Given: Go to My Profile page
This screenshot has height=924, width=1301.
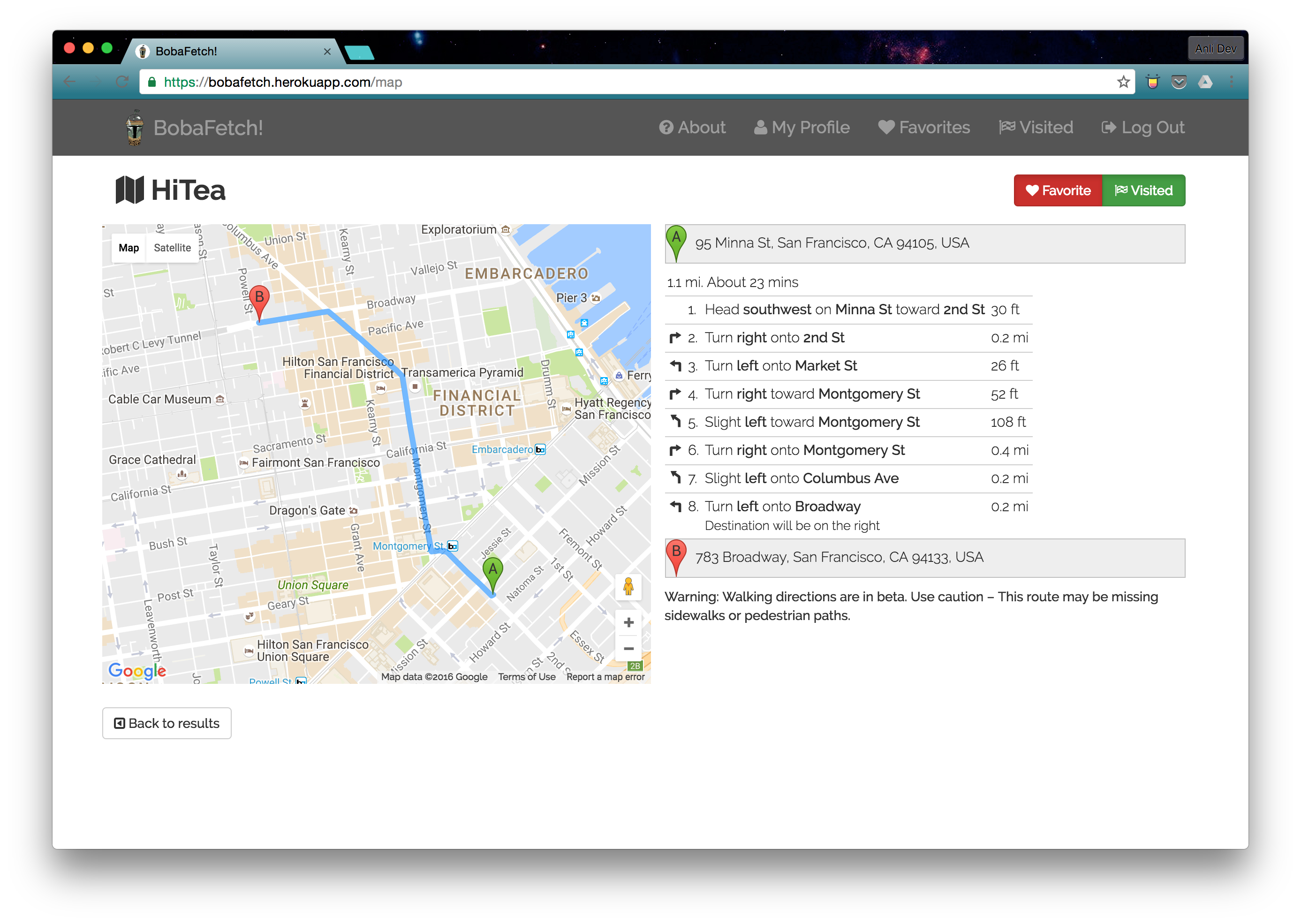Looking at the screenshot, I should pos(802,128).
